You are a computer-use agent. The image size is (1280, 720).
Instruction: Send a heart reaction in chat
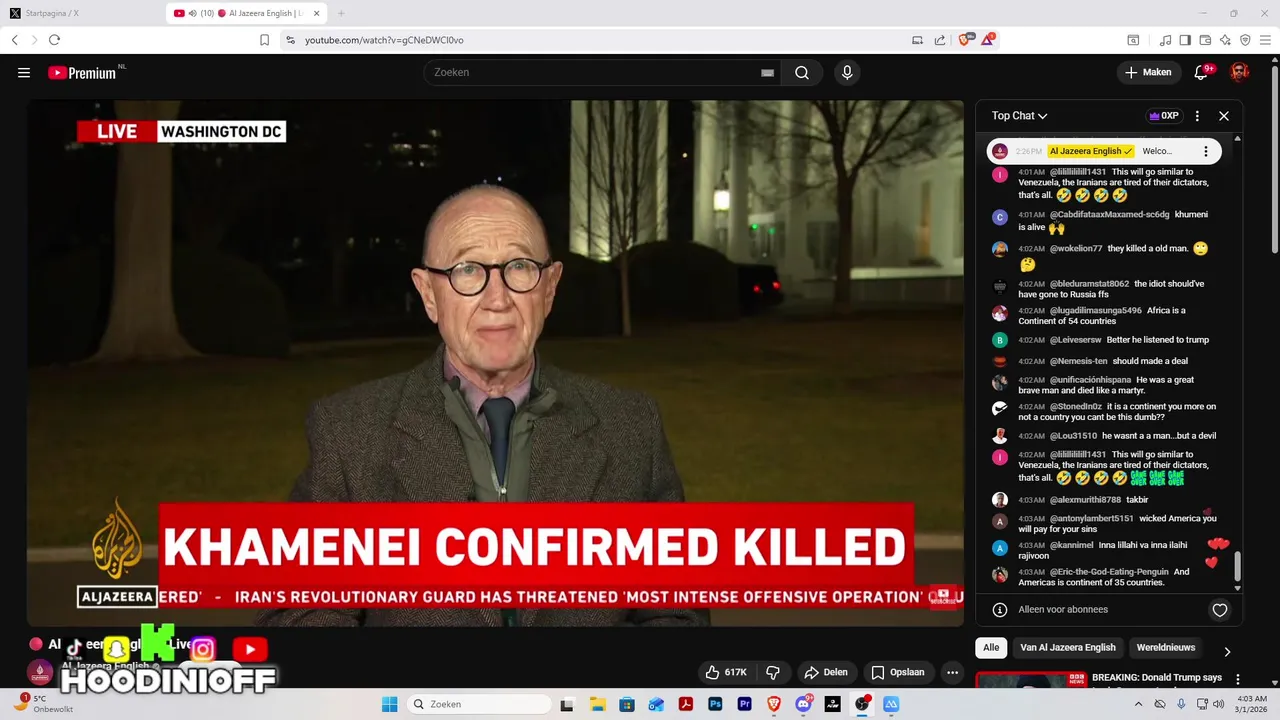1220,610
